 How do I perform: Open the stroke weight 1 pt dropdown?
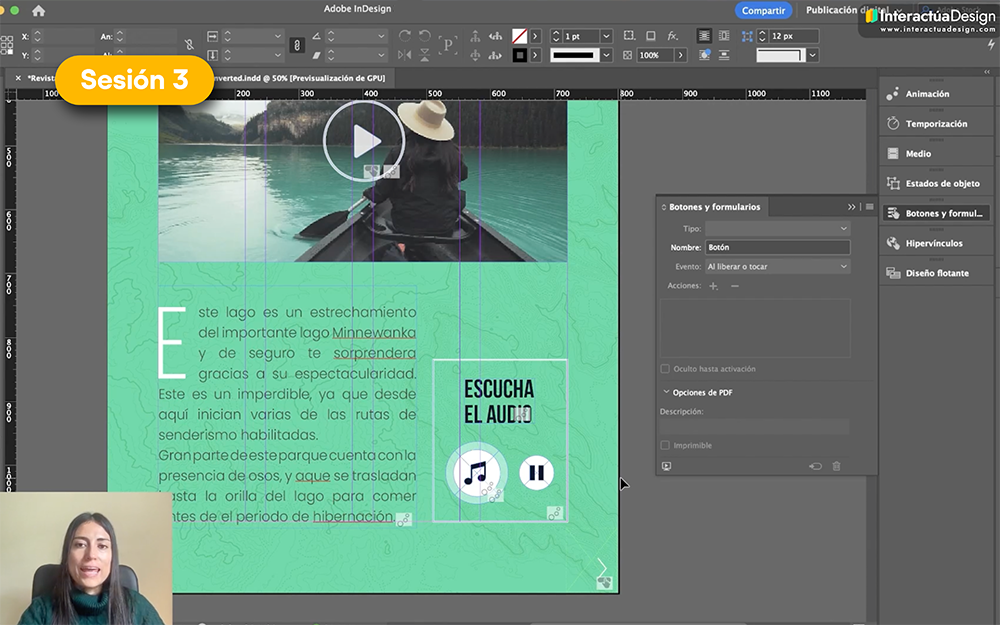[607, 36]
